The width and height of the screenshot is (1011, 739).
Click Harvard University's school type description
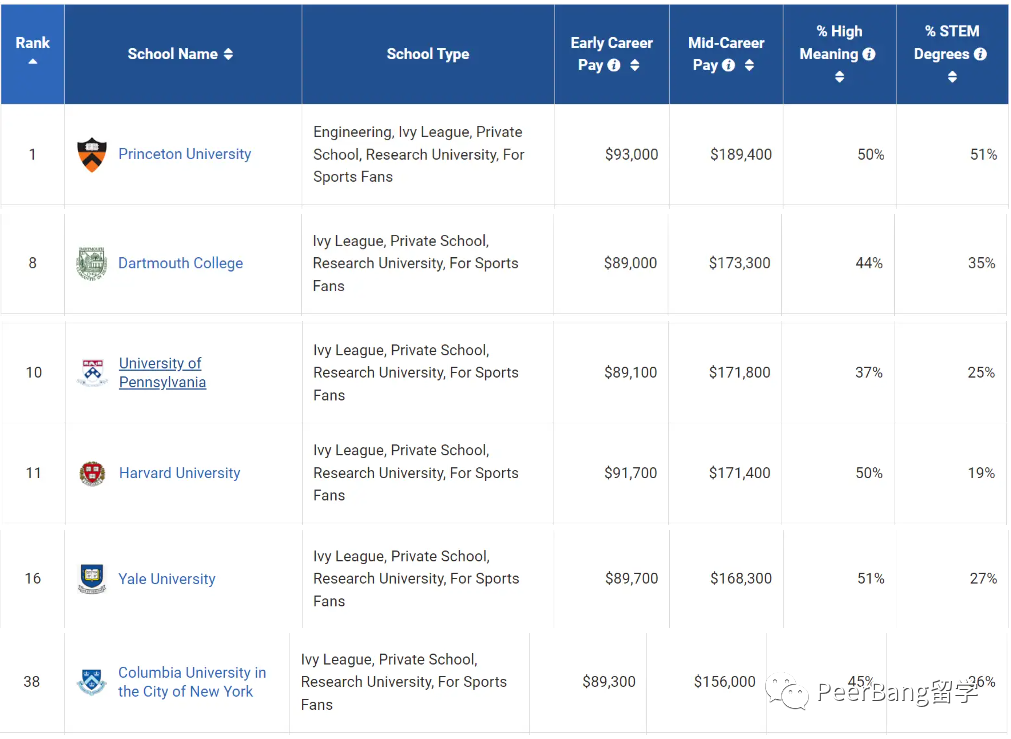coord(416,473)
